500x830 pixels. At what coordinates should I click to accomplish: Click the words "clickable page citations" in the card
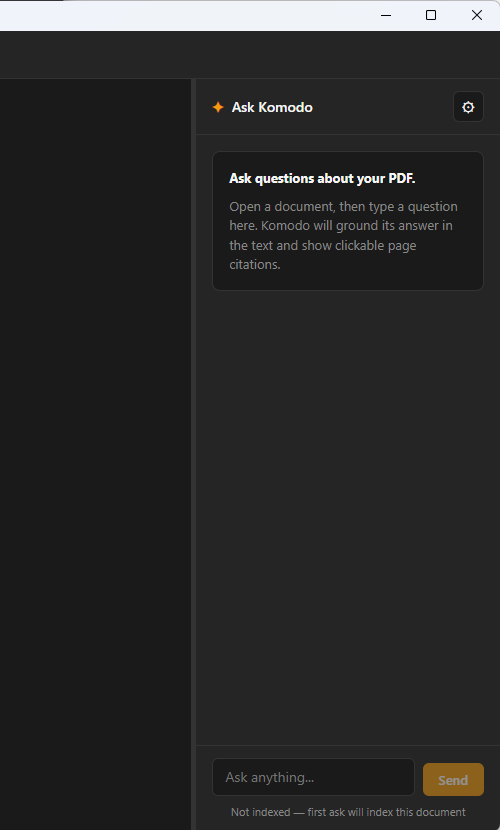(323, 255)
